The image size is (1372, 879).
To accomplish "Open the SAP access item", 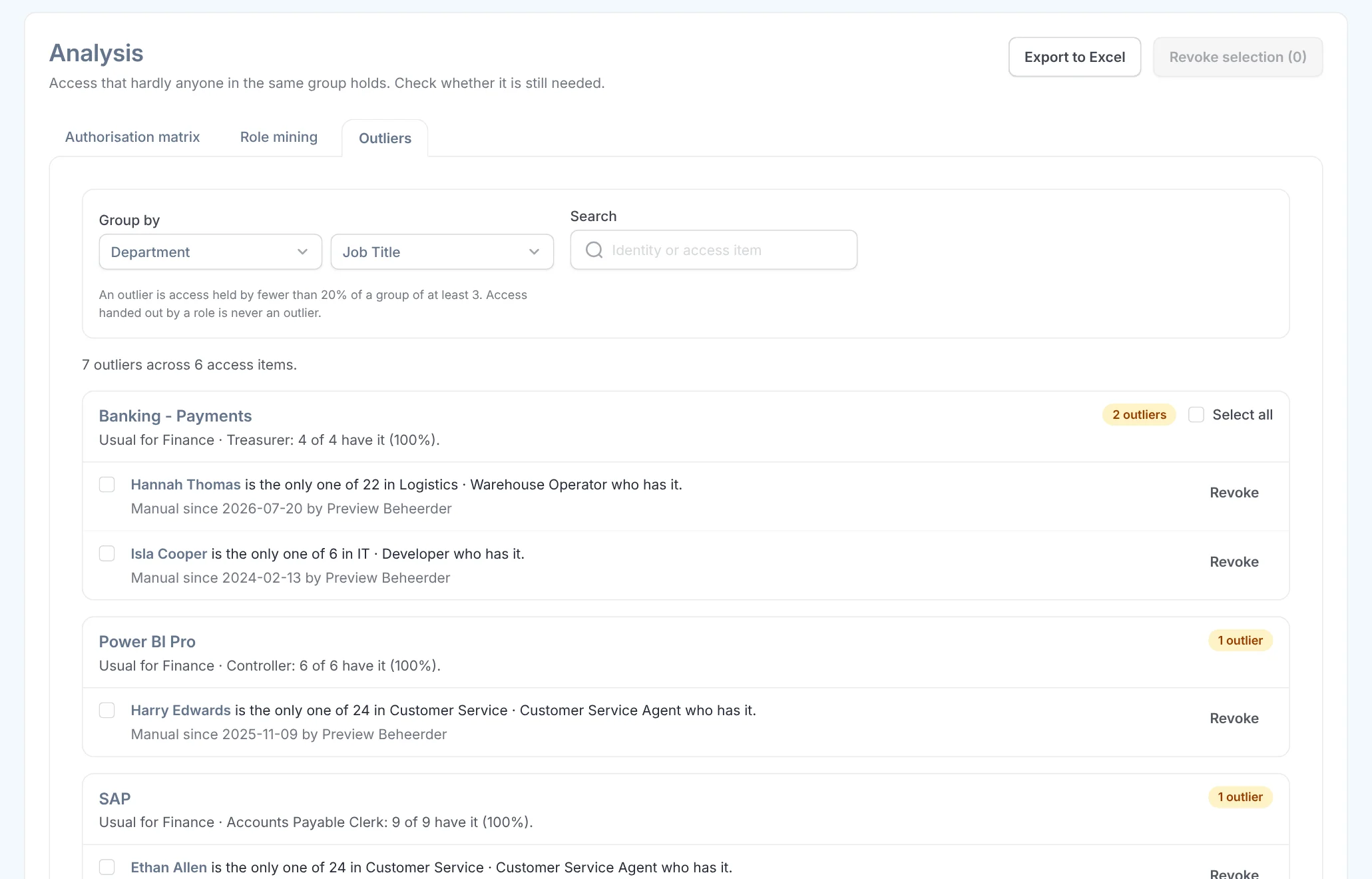I will (x=114, y=799).
